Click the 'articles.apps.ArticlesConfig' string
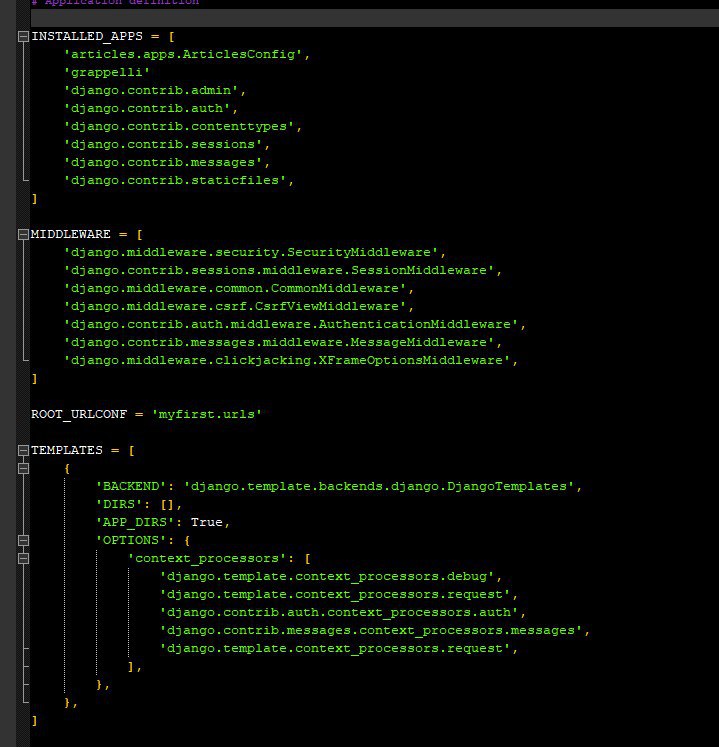The height and width of the screenshot is (747, 719). 183,54
